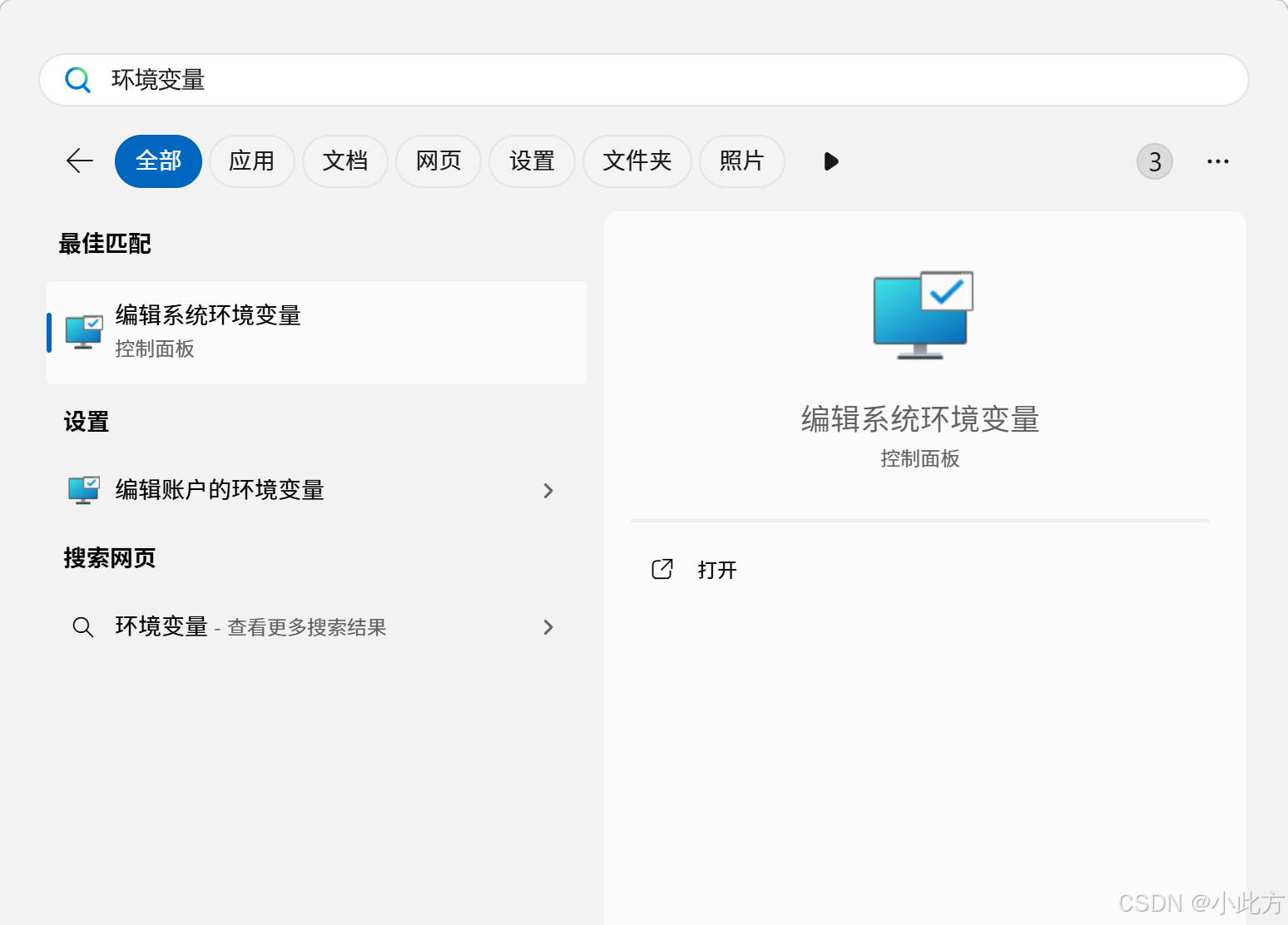Switch to the 网页 filter tab
The height and width of the screenshot is (925, 1288).
[438, 161]
